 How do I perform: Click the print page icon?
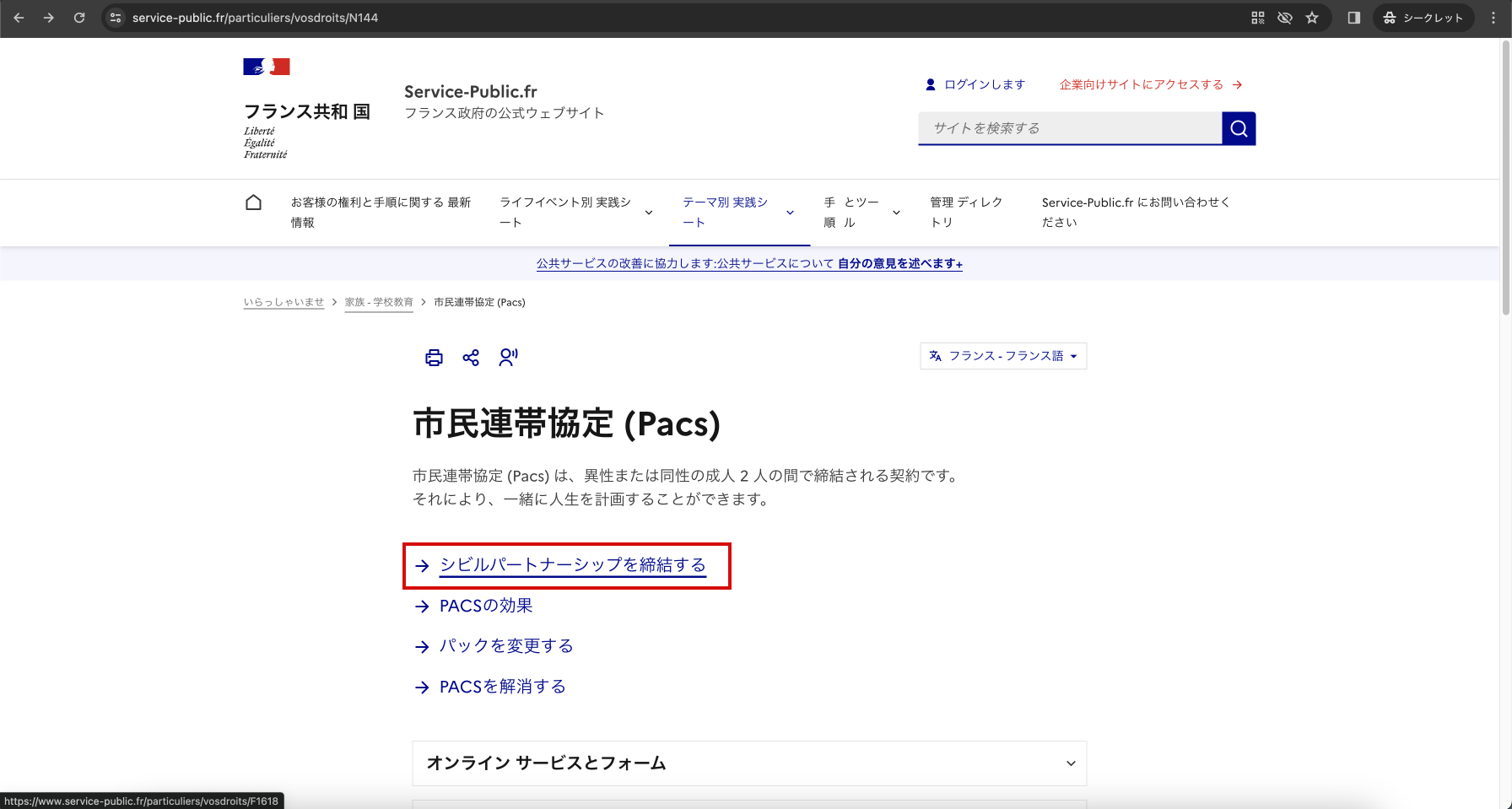point(434,358)
